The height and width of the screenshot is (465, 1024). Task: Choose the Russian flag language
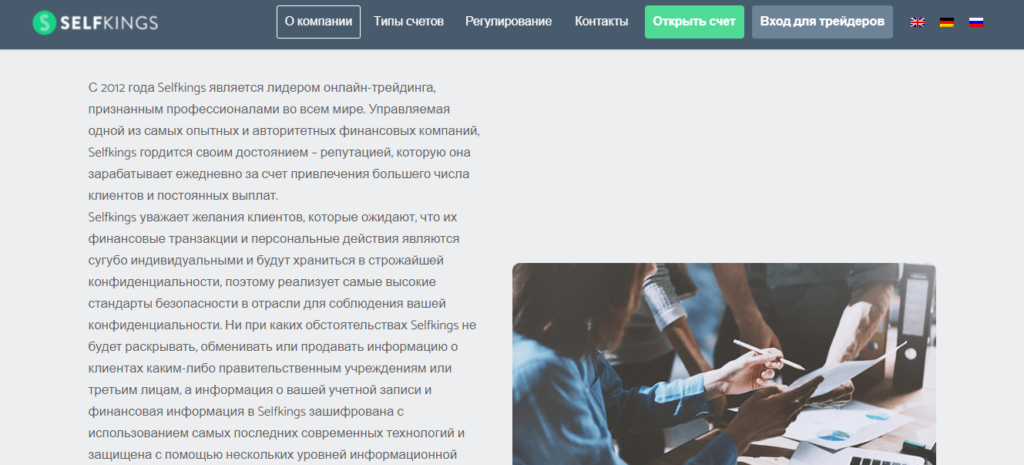pos(976,22)
